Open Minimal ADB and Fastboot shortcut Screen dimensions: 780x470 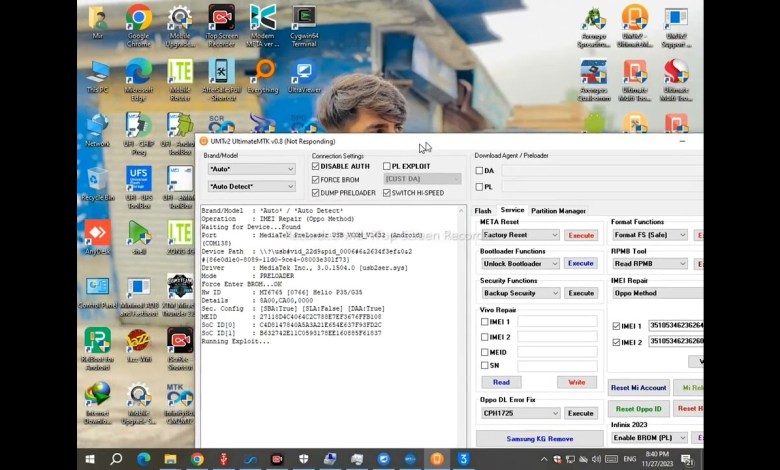(x=139, y=295)
